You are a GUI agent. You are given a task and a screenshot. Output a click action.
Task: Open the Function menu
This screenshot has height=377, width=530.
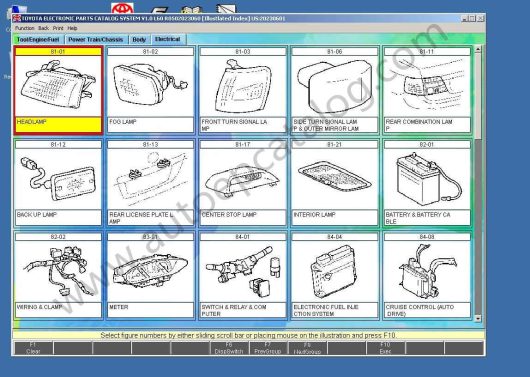tap(25, 28)
